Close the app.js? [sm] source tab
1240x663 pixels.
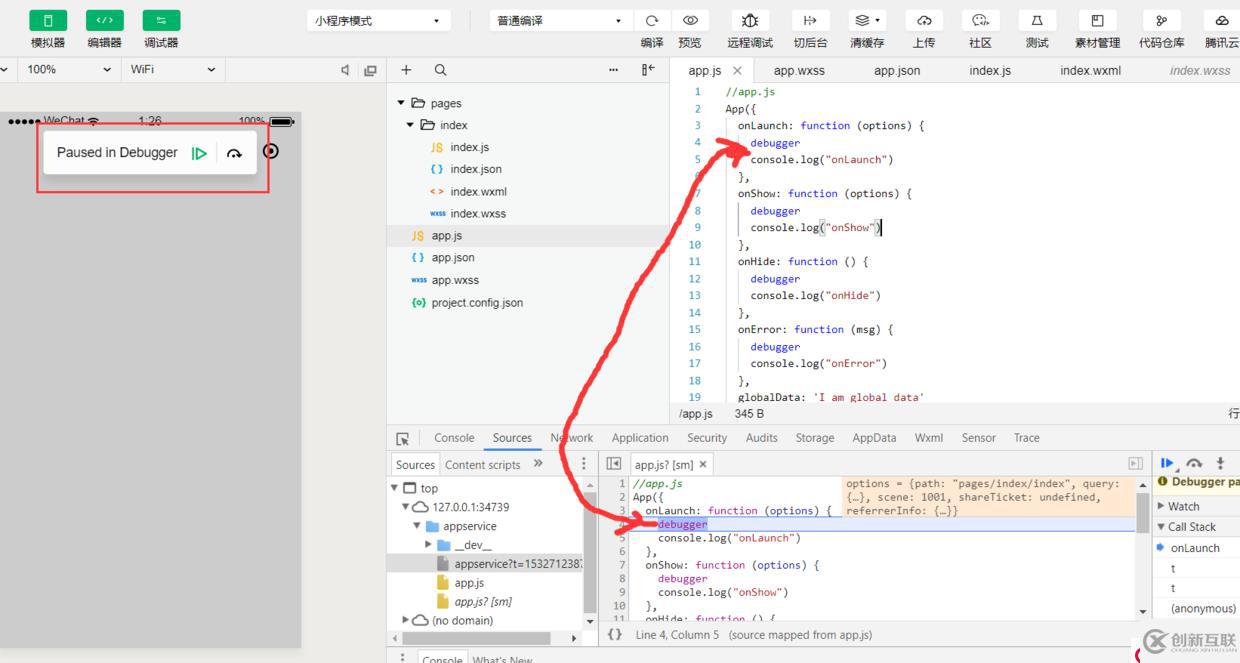703,464
